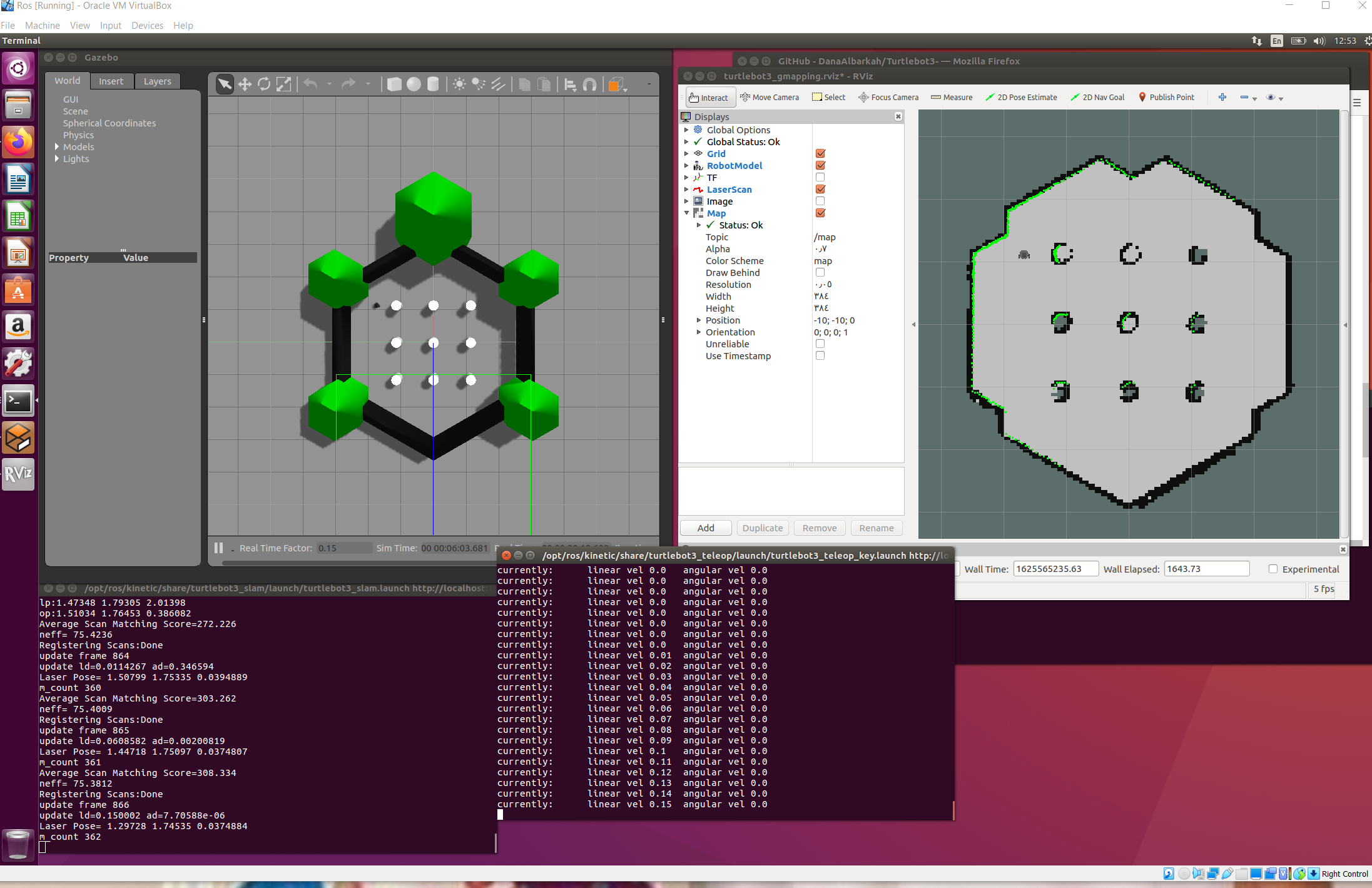Insert a box in Gazebo
Image resolution: width=1372 pixels, height=888 pixels.
tap(394, 83)
